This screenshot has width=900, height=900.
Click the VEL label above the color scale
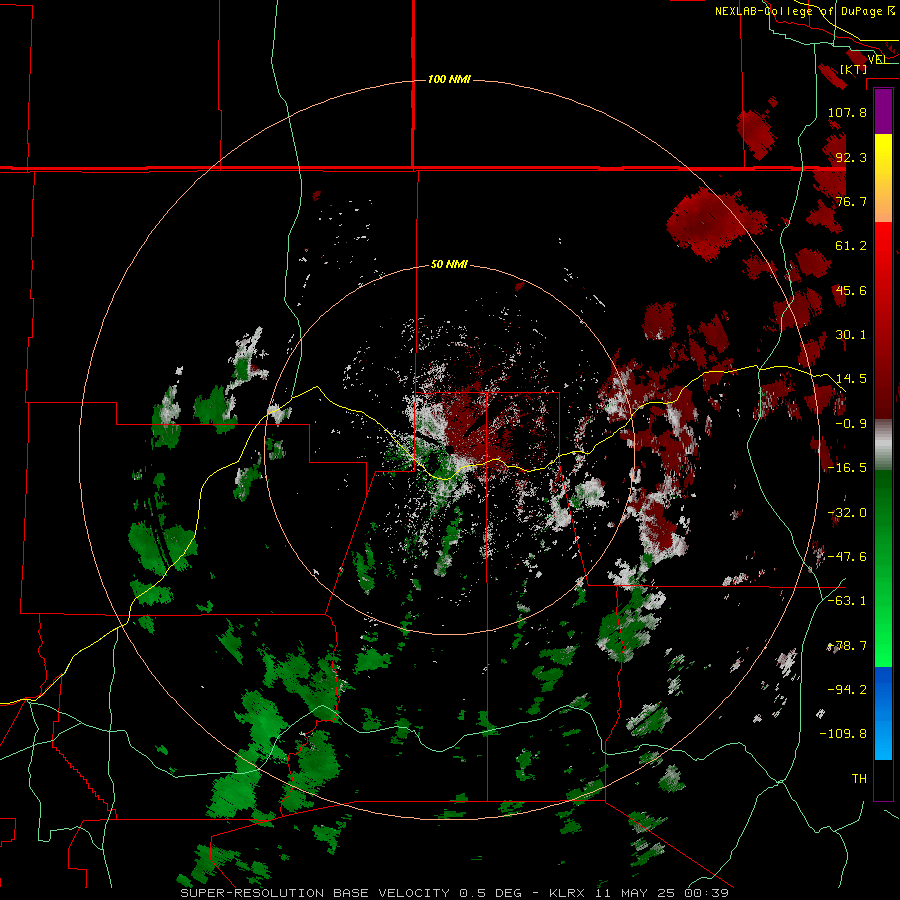click(876, 59)
